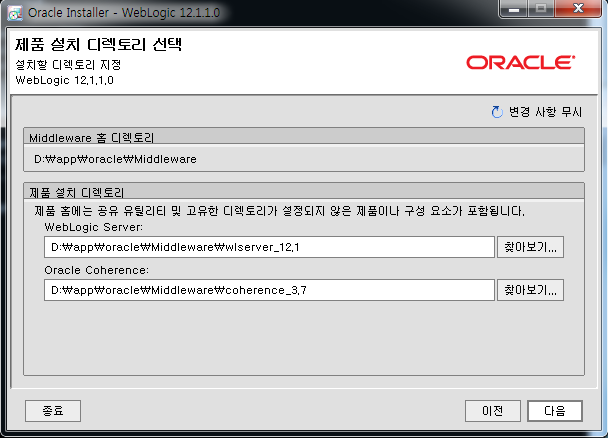Browse for Oracle Coherence directory with 찾아보기
Viewport: 608px width, 438px height.
530,290
